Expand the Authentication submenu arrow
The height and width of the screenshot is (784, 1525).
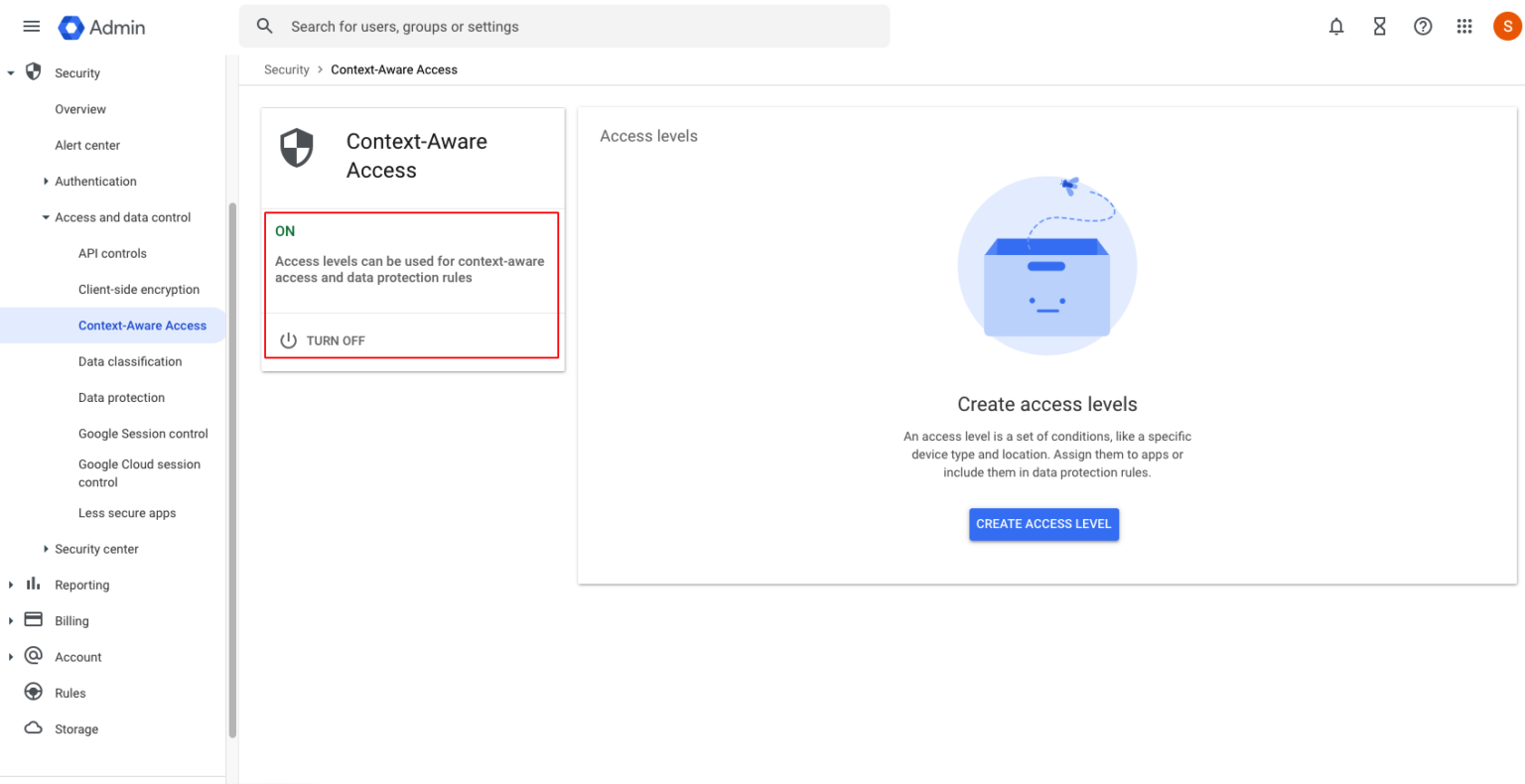(46, 182)
